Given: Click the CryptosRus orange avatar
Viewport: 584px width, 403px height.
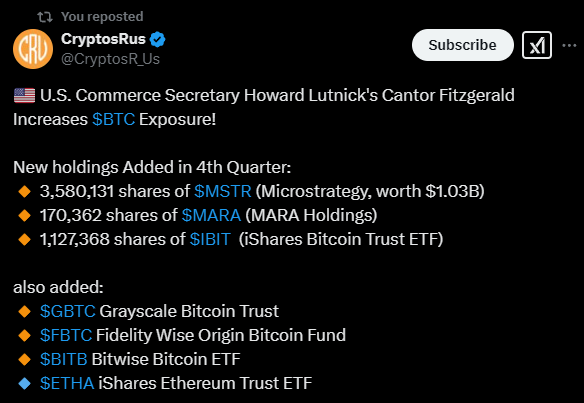Looking at the screenshot, I should [33, 49].
